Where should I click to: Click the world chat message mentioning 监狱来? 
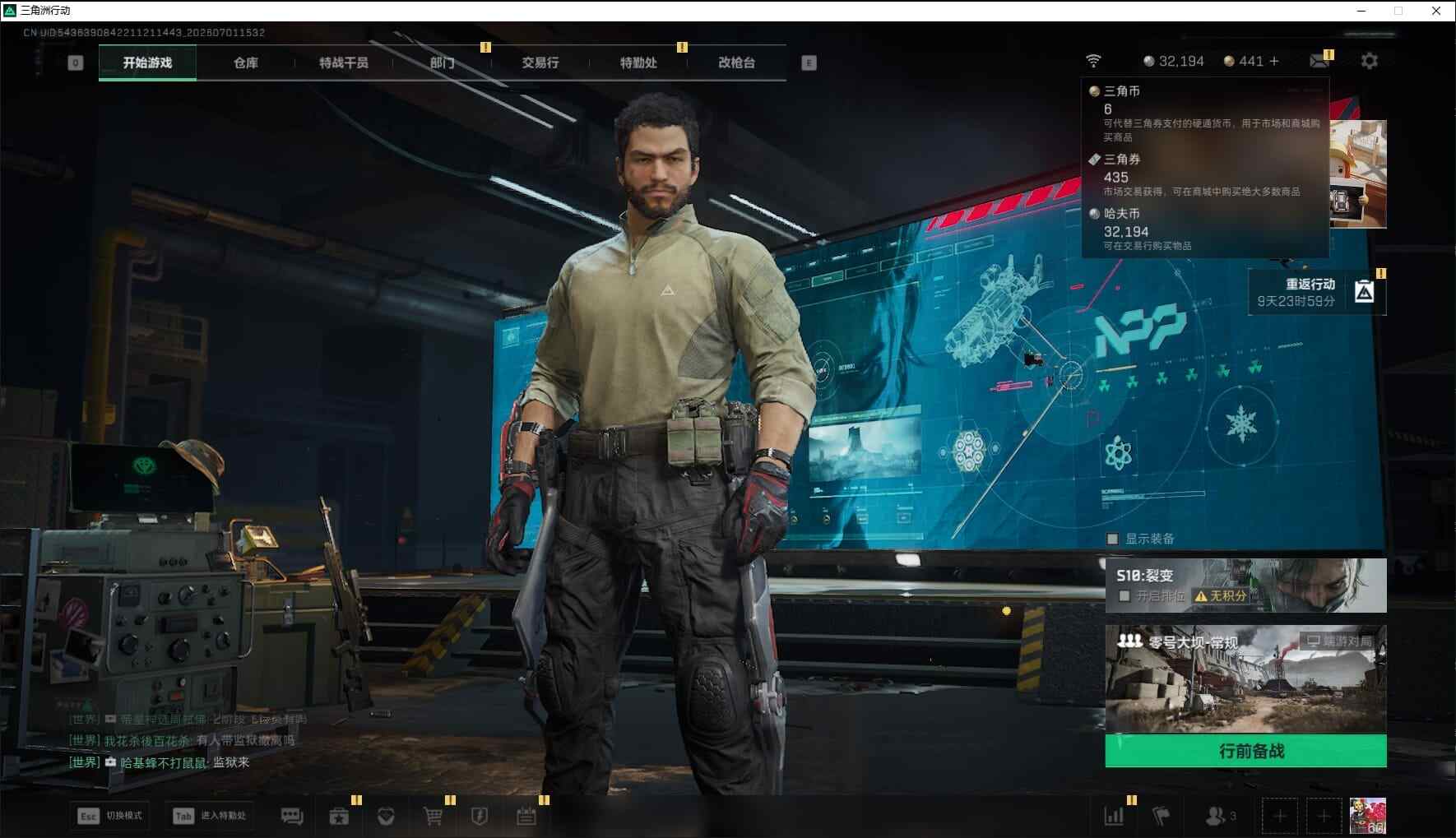coord(159,762)
